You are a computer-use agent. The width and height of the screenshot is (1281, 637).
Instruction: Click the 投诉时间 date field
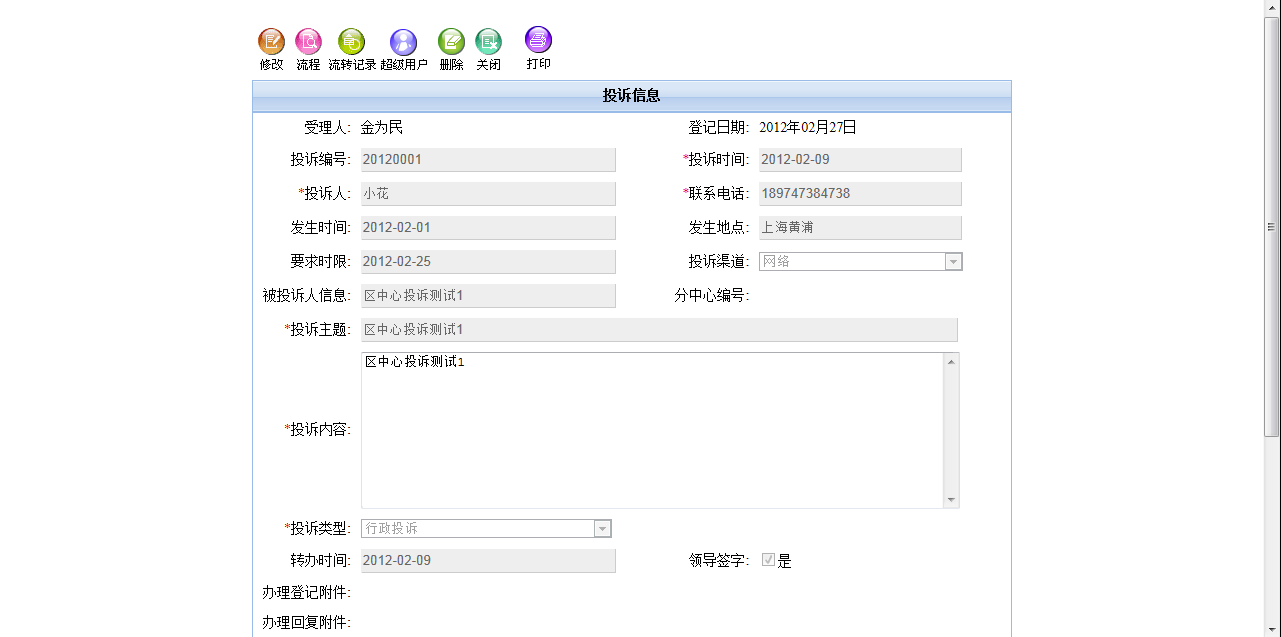click(x=860, y=160)
